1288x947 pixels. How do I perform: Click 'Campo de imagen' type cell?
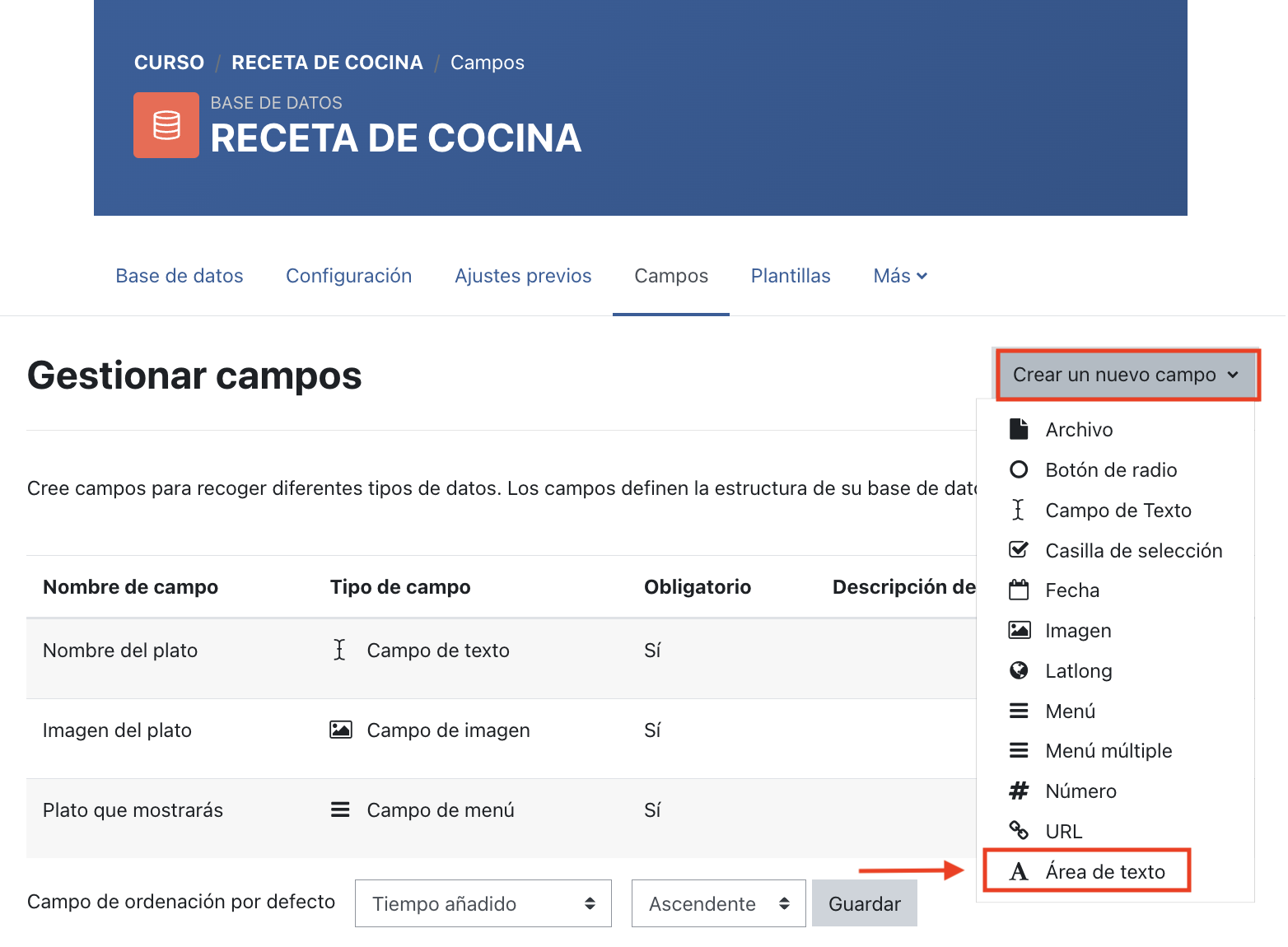[x=448, y=730]
